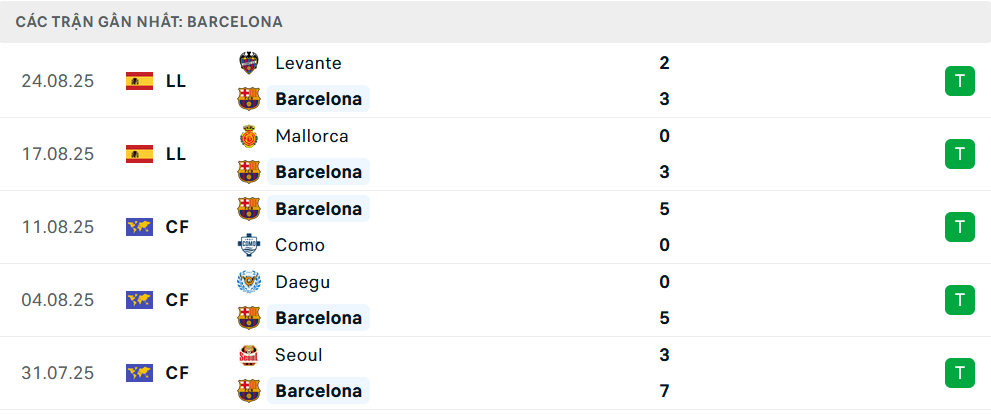Click the CF label on 04.08.25 row
Image resolution: width=991 pixels, height=416 pixels.
pyautogui.click(x=177, y=300)
